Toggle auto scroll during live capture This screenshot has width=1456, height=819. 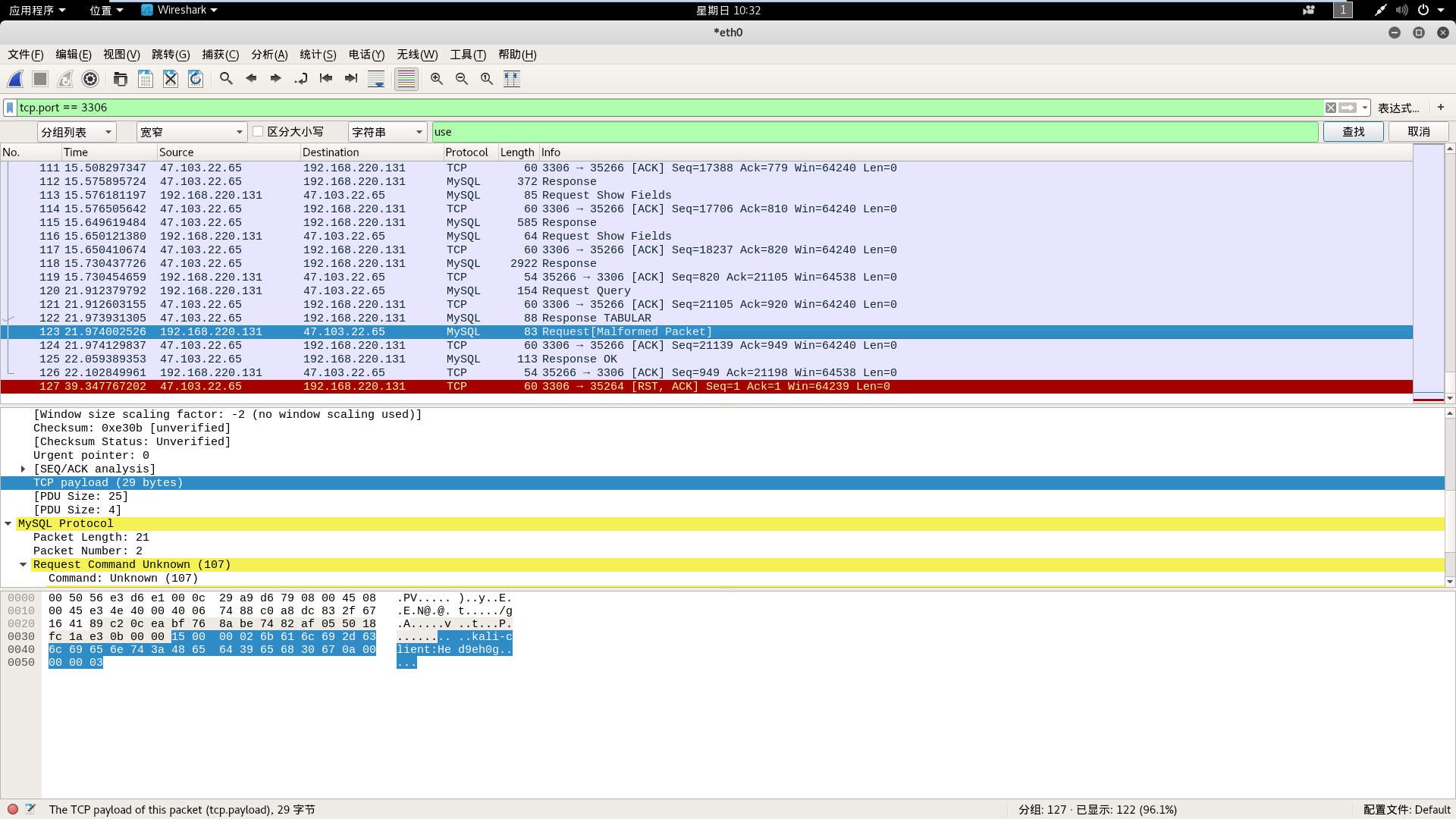[376, 79]
